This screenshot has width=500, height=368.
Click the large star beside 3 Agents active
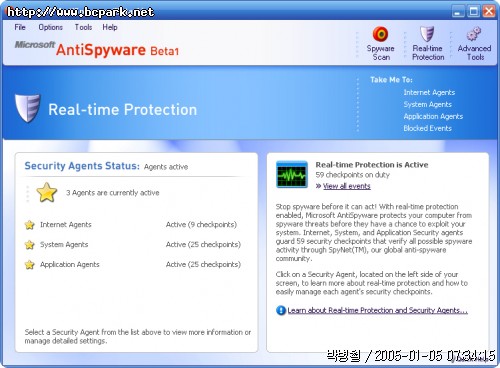(x=47, y=192)
